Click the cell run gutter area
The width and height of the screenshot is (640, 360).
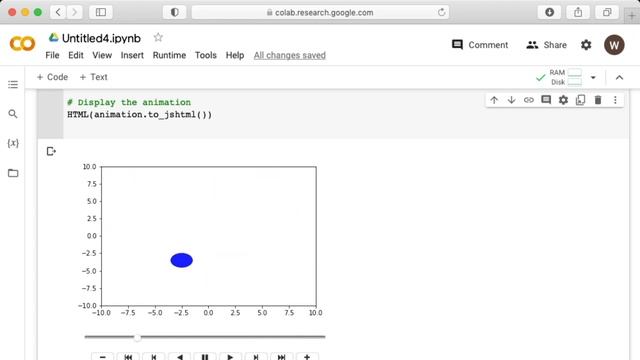point(50,115)
